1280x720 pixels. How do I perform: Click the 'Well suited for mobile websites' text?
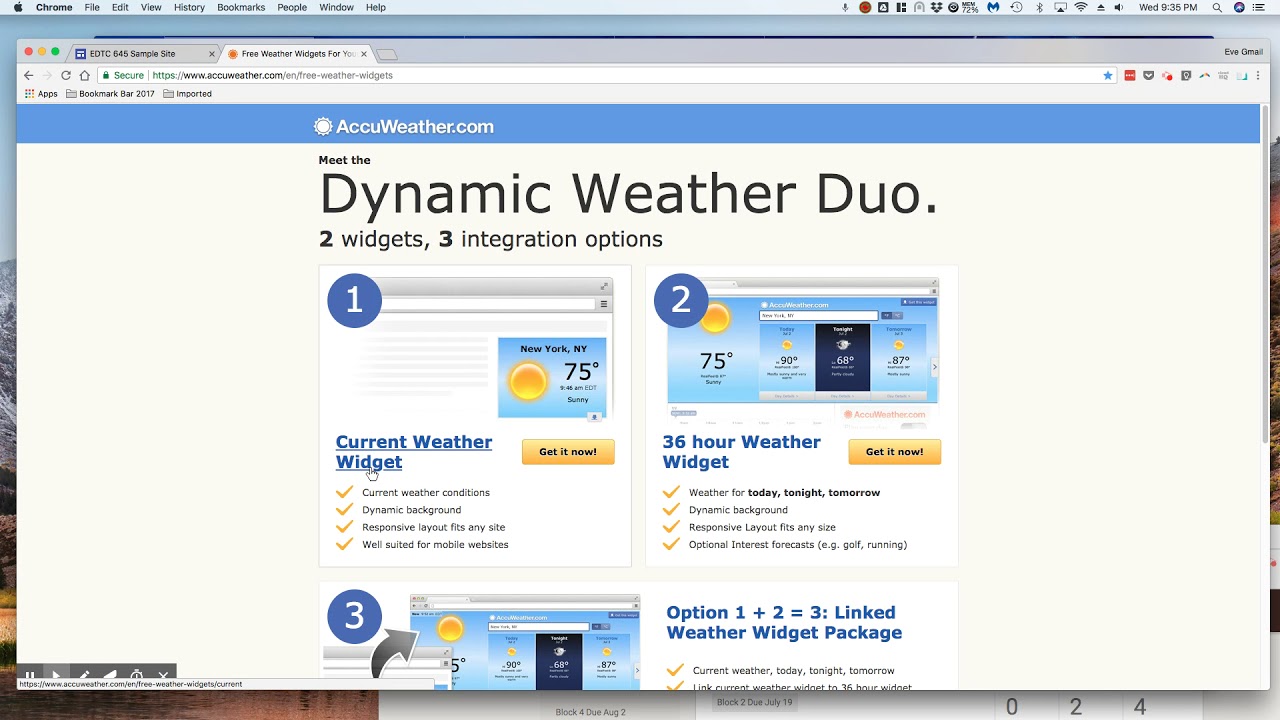[x=435, y=545]
